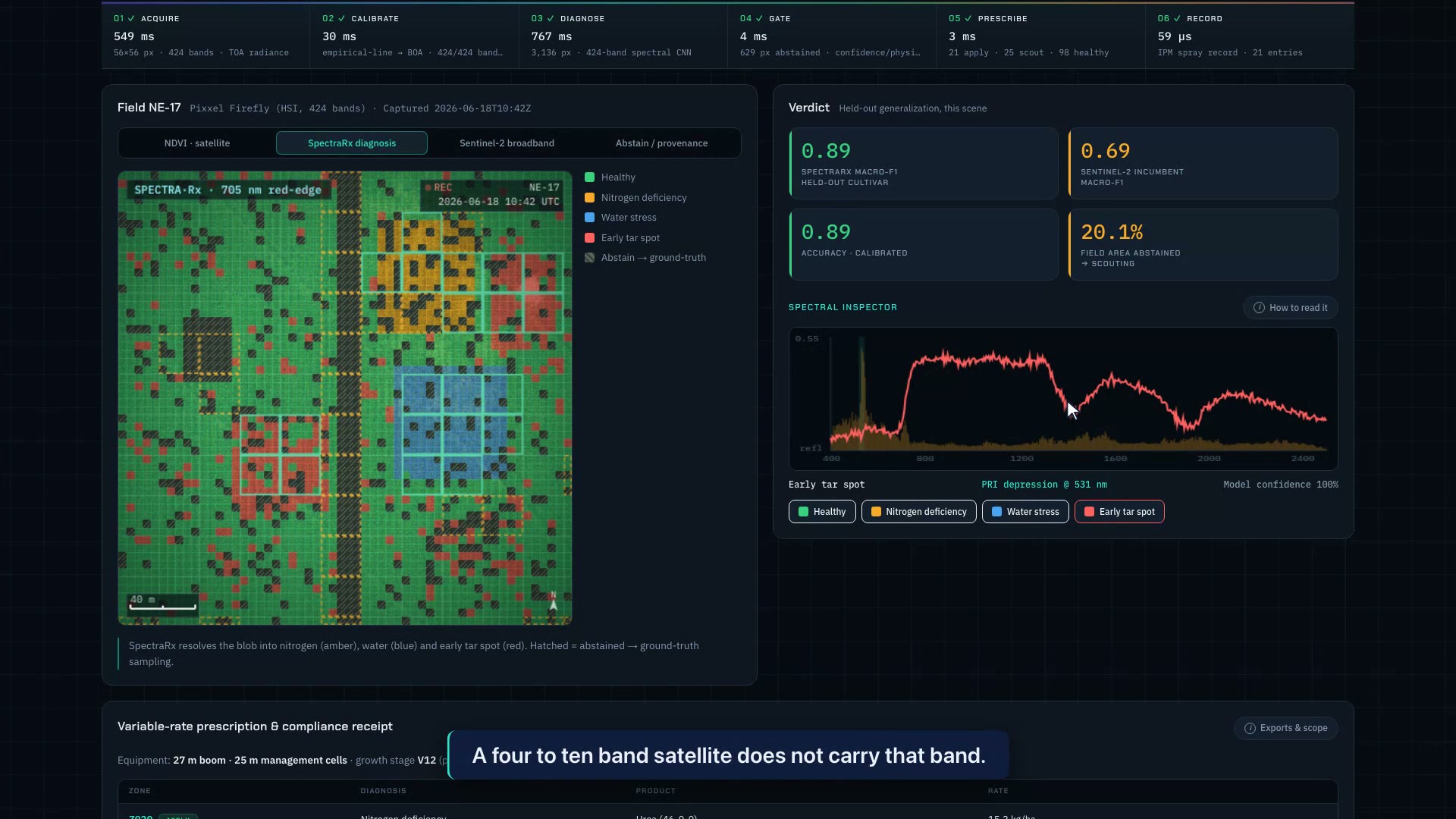This screenshot has height=819, width=1456.
Task: Click the checkmark on the 04 Gate step
Action: point(759,18)
